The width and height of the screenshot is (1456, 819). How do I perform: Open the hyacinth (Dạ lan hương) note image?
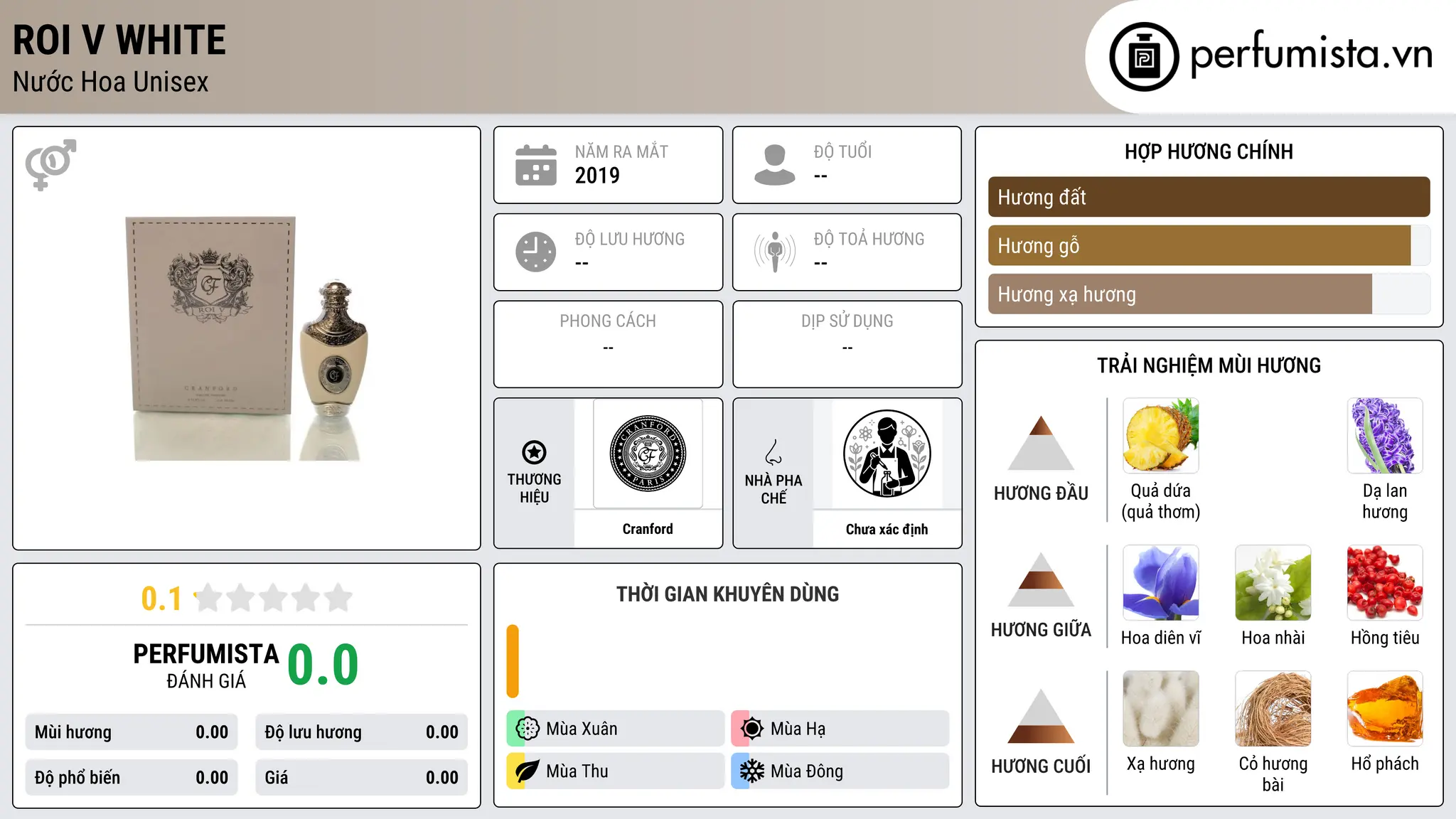[x=1385, y=436]
